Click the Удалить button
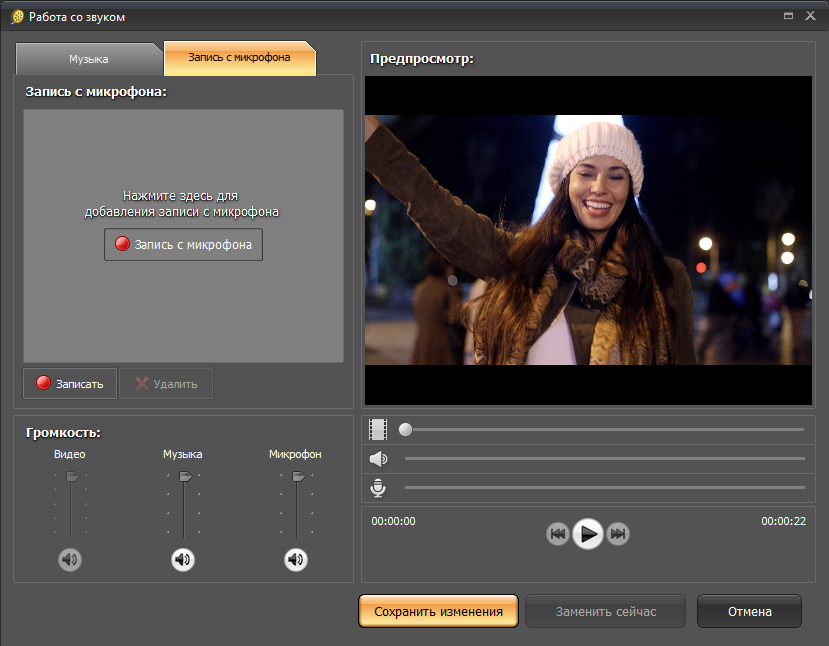829x646 pixels. pos(166,384)
